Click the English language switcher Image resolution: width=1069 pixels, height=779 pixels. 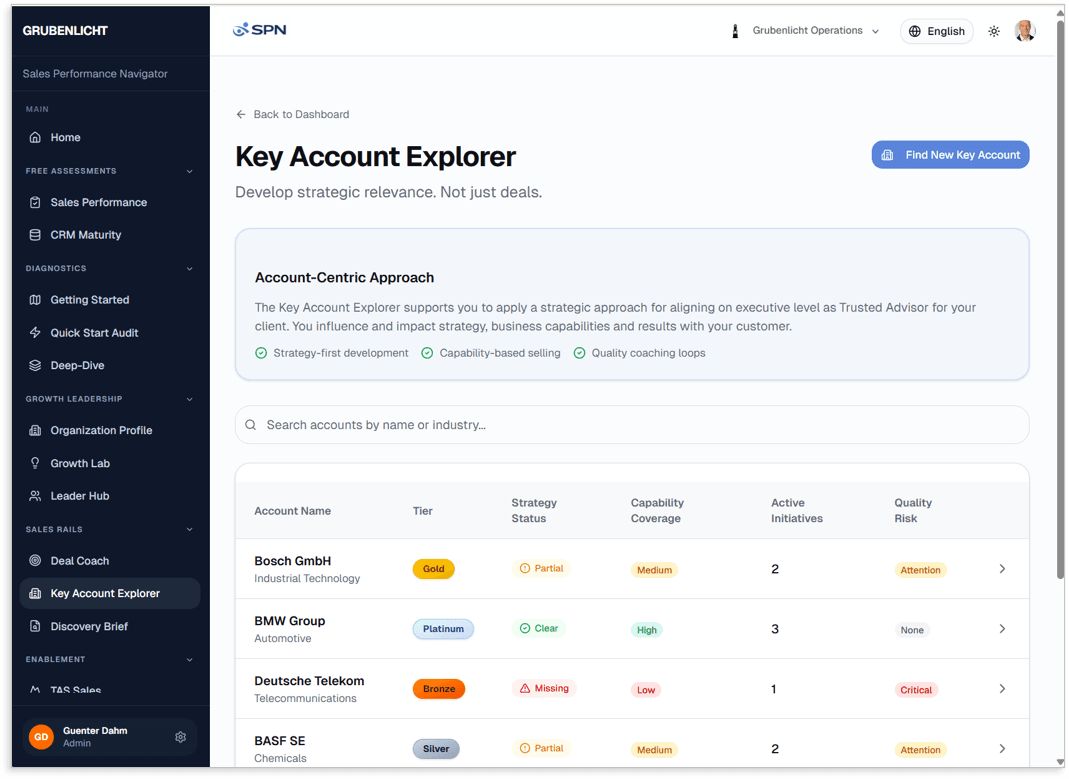936,31
